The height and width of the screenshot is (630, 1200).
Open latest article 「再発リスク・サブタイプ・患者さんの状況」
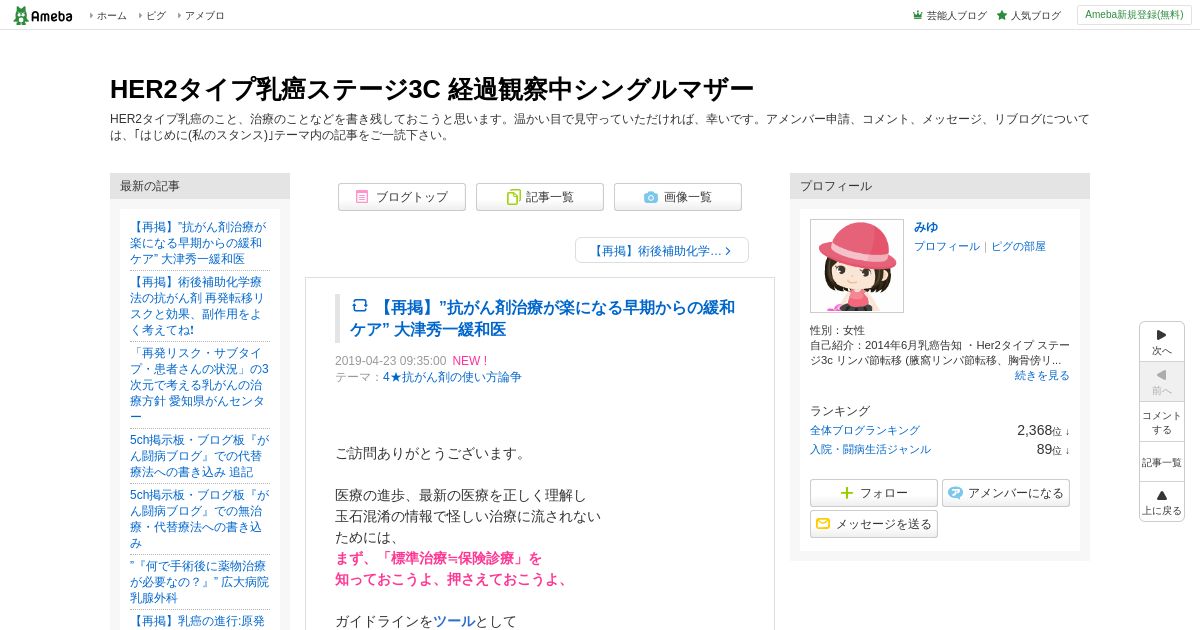[x=199, y=385]
